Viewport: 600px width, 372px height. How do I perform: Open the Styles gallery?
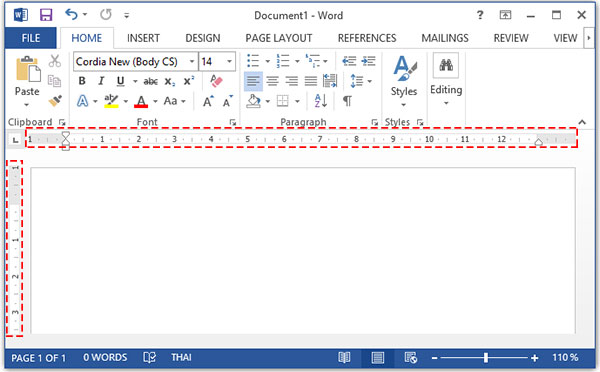pos(404,81)
